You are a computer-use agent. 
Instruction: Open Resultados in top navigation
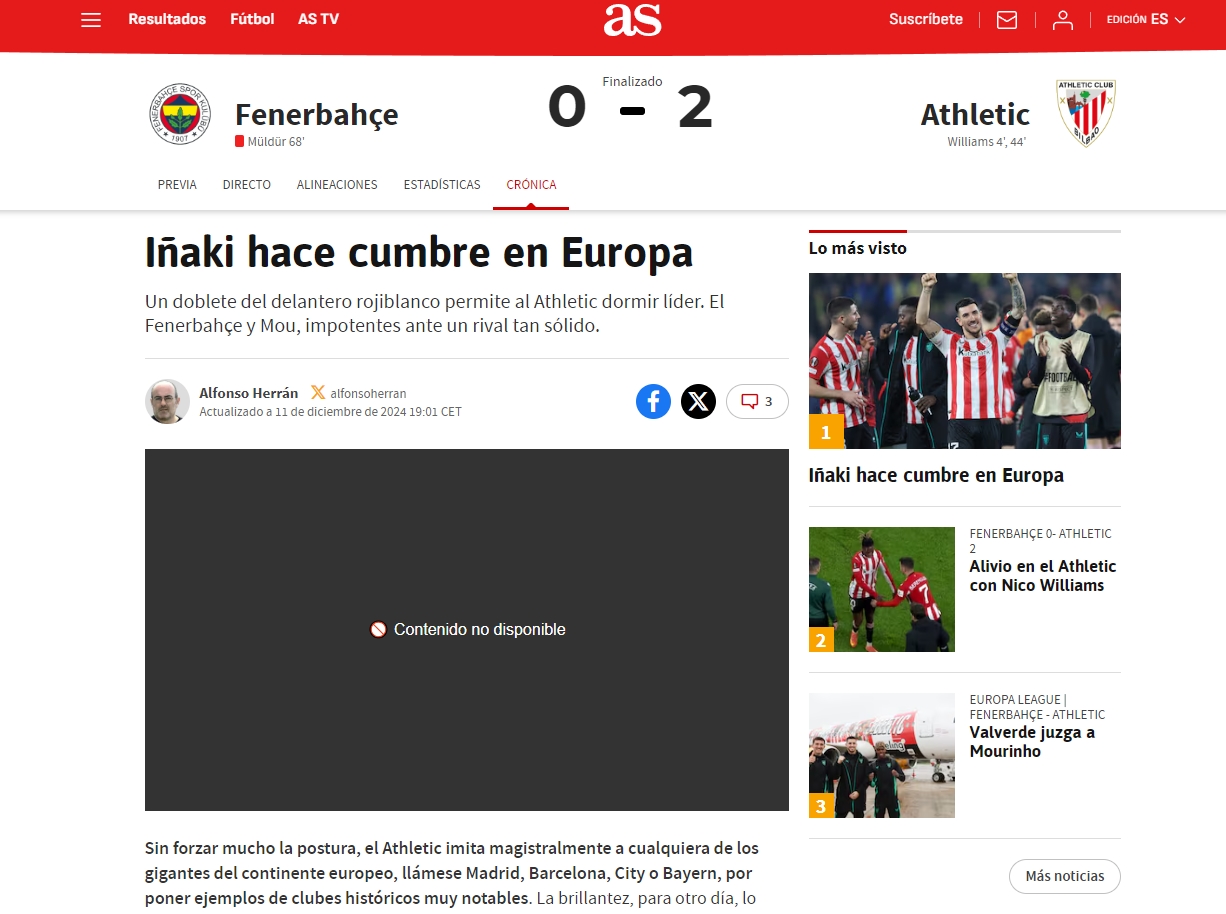pyautogui.click(x=167, y=19)
